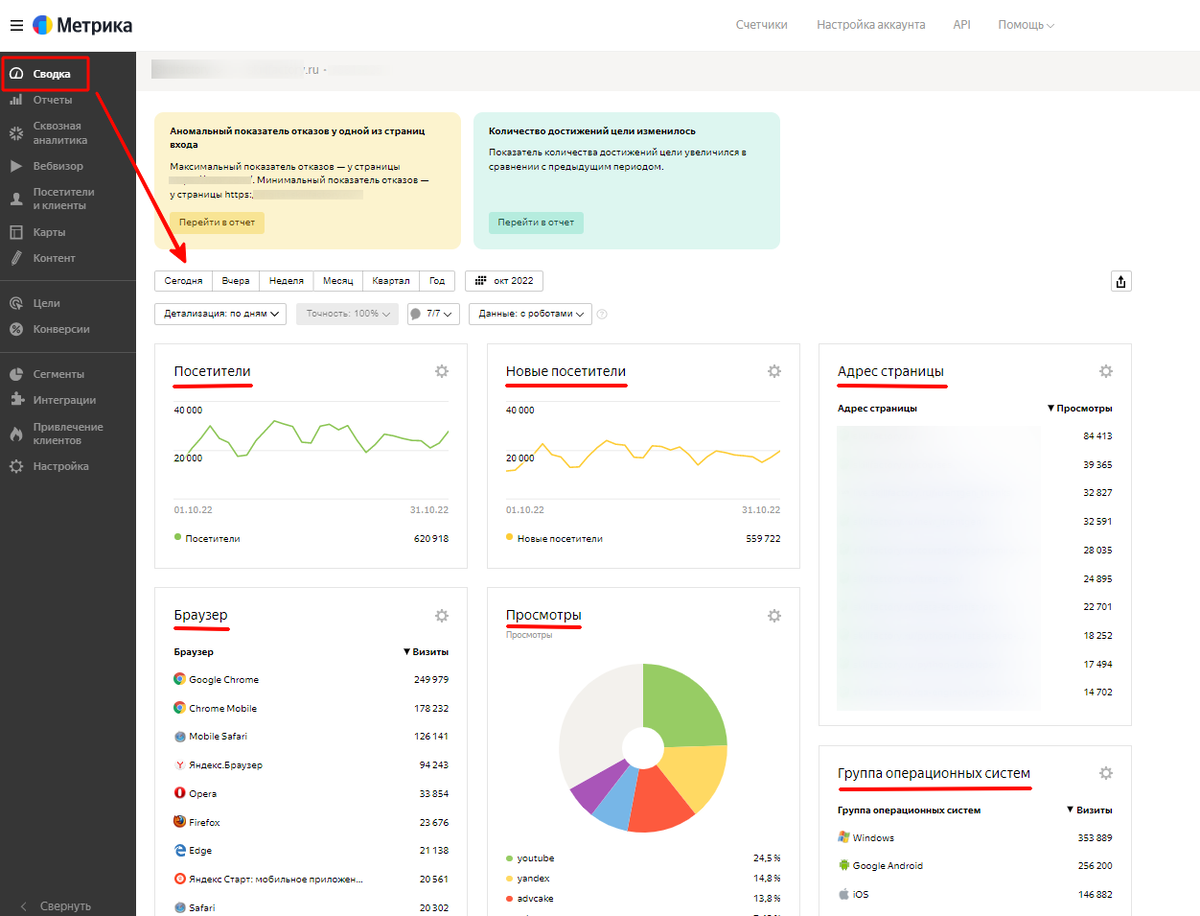Image resolution: width=1200 pixels, height=916 pixels.
Task: Click the Google Android row
Action: coord(975,866)
